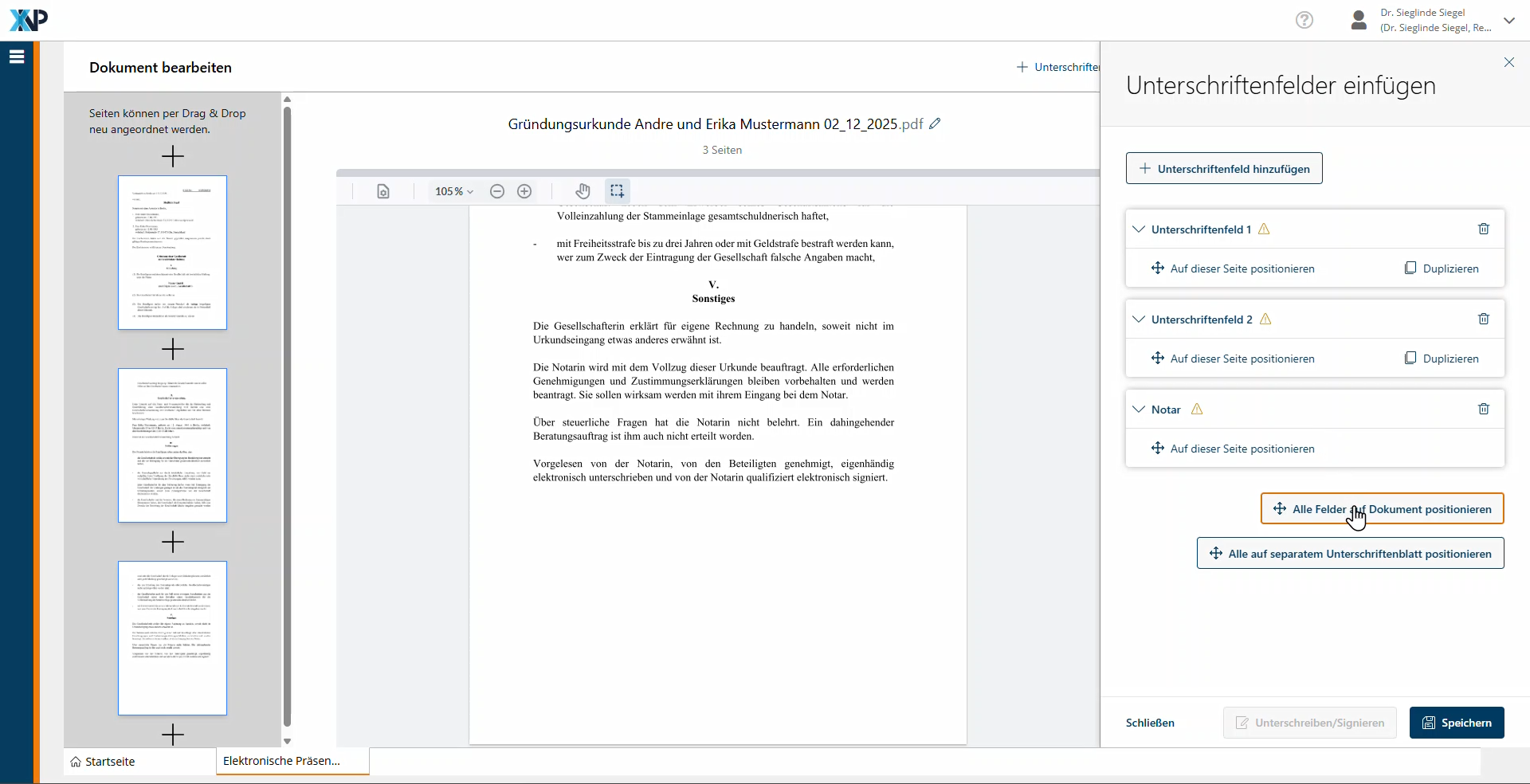Image resolution: width=1530 pixels, height=784 pixels.
Task: Switch to the Elektronische Präsen... tab
Action: click(282, 761)
